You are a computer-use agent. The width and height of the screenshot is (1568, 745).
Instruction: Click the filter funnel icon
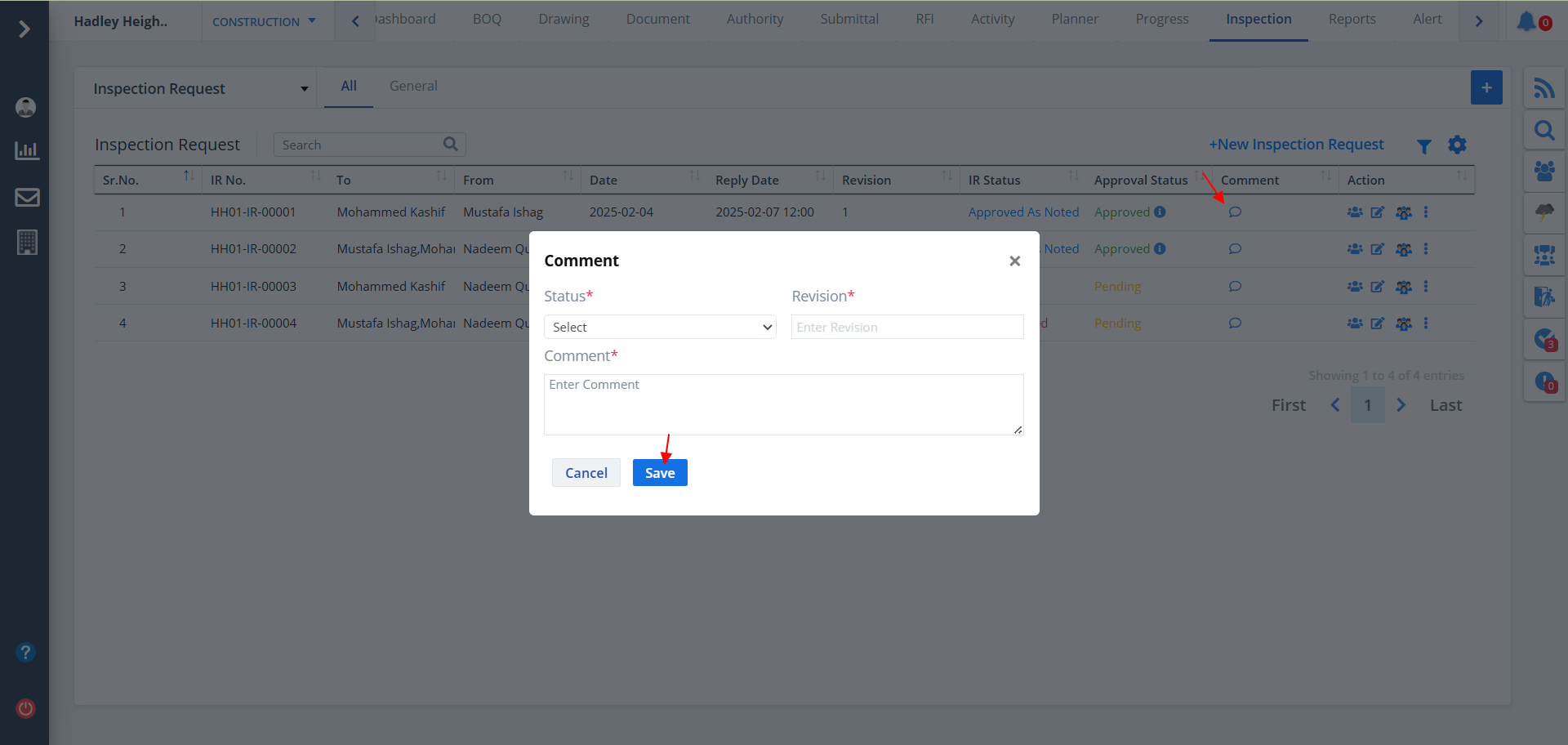tap(1423, 146)
